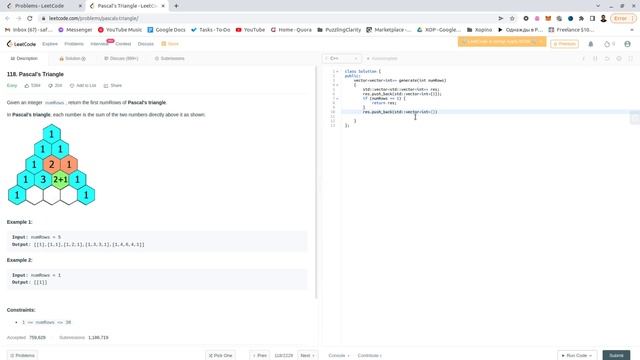Screen dimensions: 640x360
Task: Dislike the problem with thumbs down
Action: pos(50,86)
